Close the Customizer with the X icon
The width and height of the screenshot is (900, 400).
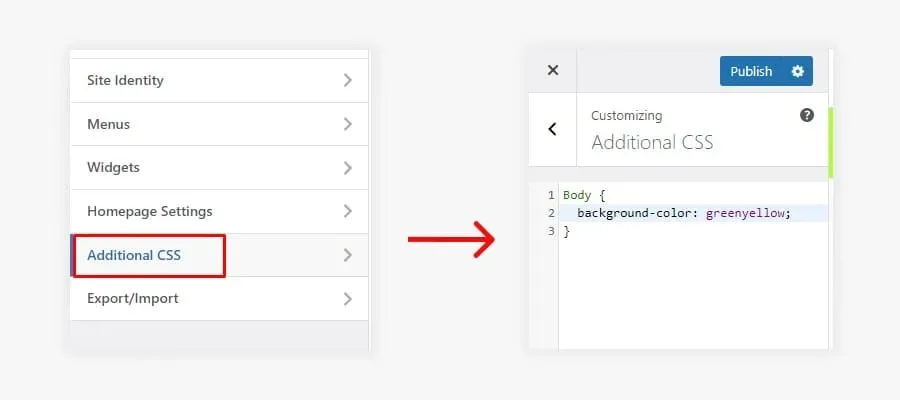552,71
